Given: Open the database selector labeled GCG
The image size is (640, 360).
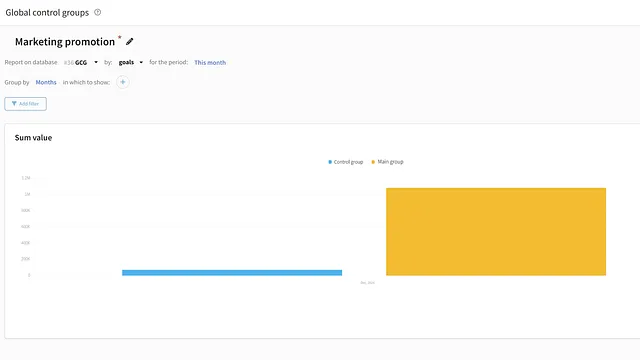Looking at the screenshot, I should pyautogui.click(x=81, y=62).
